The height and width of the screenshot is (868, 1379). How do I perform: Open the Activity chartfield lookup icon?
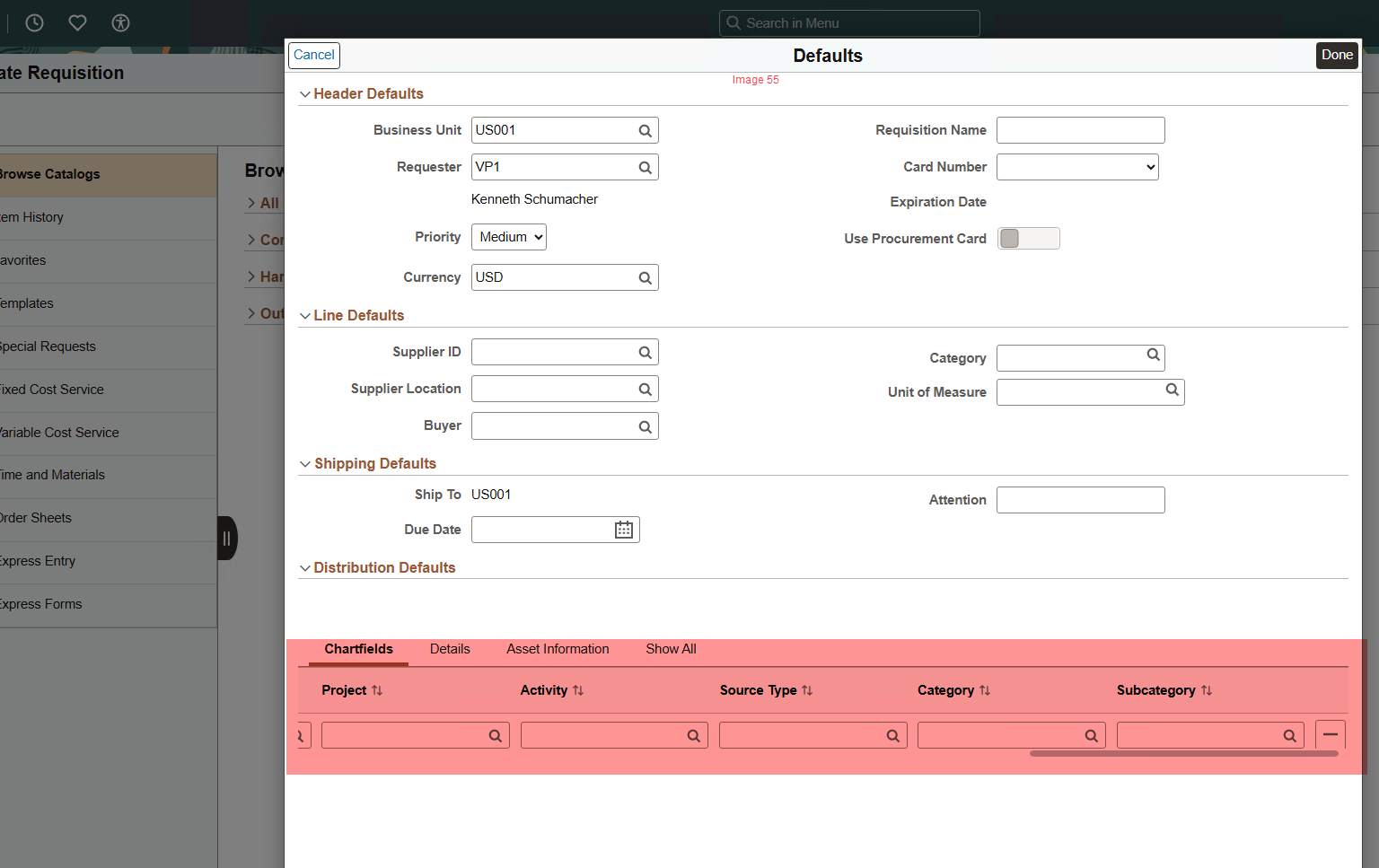tap(693, 736)
